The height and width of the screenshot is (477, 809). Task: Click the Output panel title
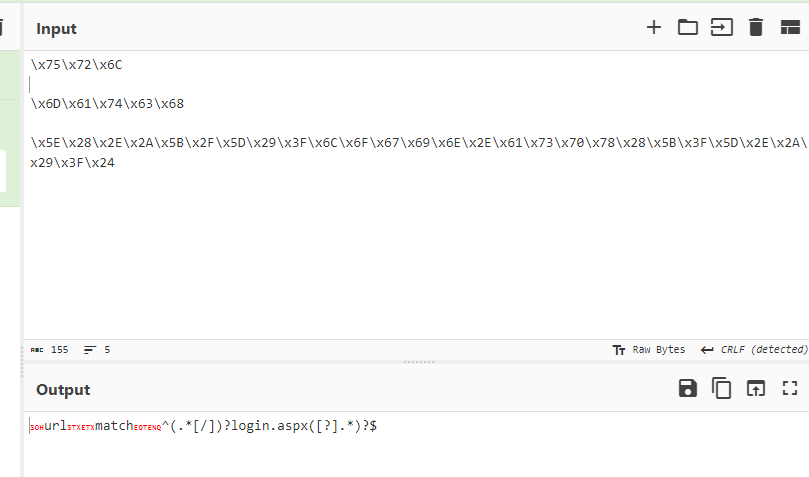(63, 389)
